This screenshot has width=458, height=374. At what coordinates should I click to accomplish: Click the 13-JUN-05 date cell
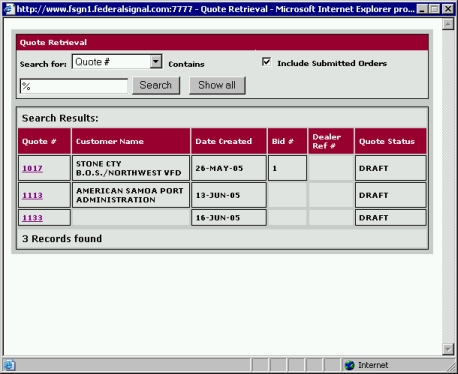pyautogui.click(x=229, y=195)
